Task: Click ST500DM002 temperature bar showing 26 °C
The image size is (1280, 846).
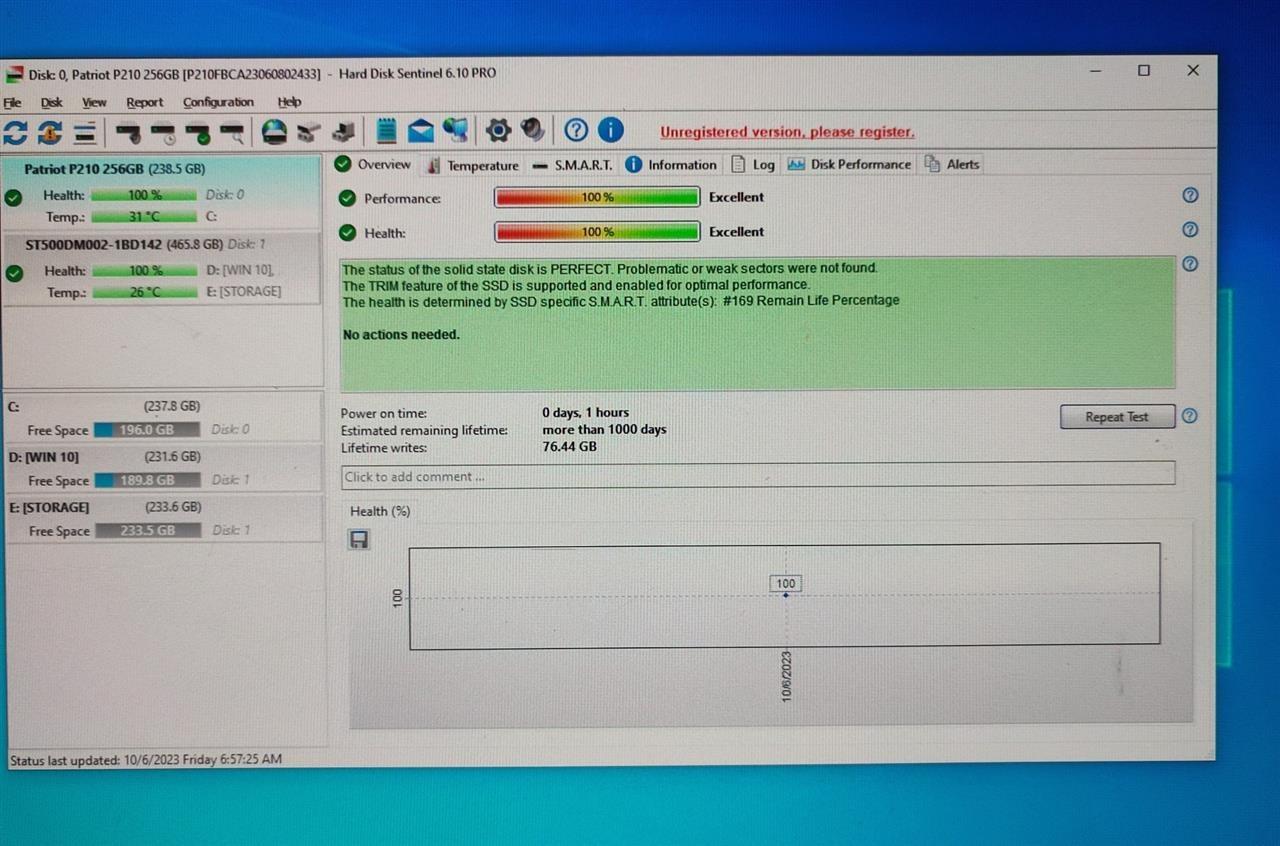Action: pos(144,292)
